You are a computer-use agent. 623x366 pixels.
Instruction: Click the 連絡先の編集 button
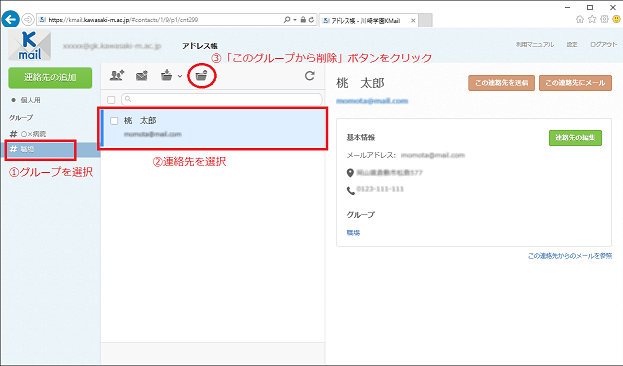(x=575, y=137)
